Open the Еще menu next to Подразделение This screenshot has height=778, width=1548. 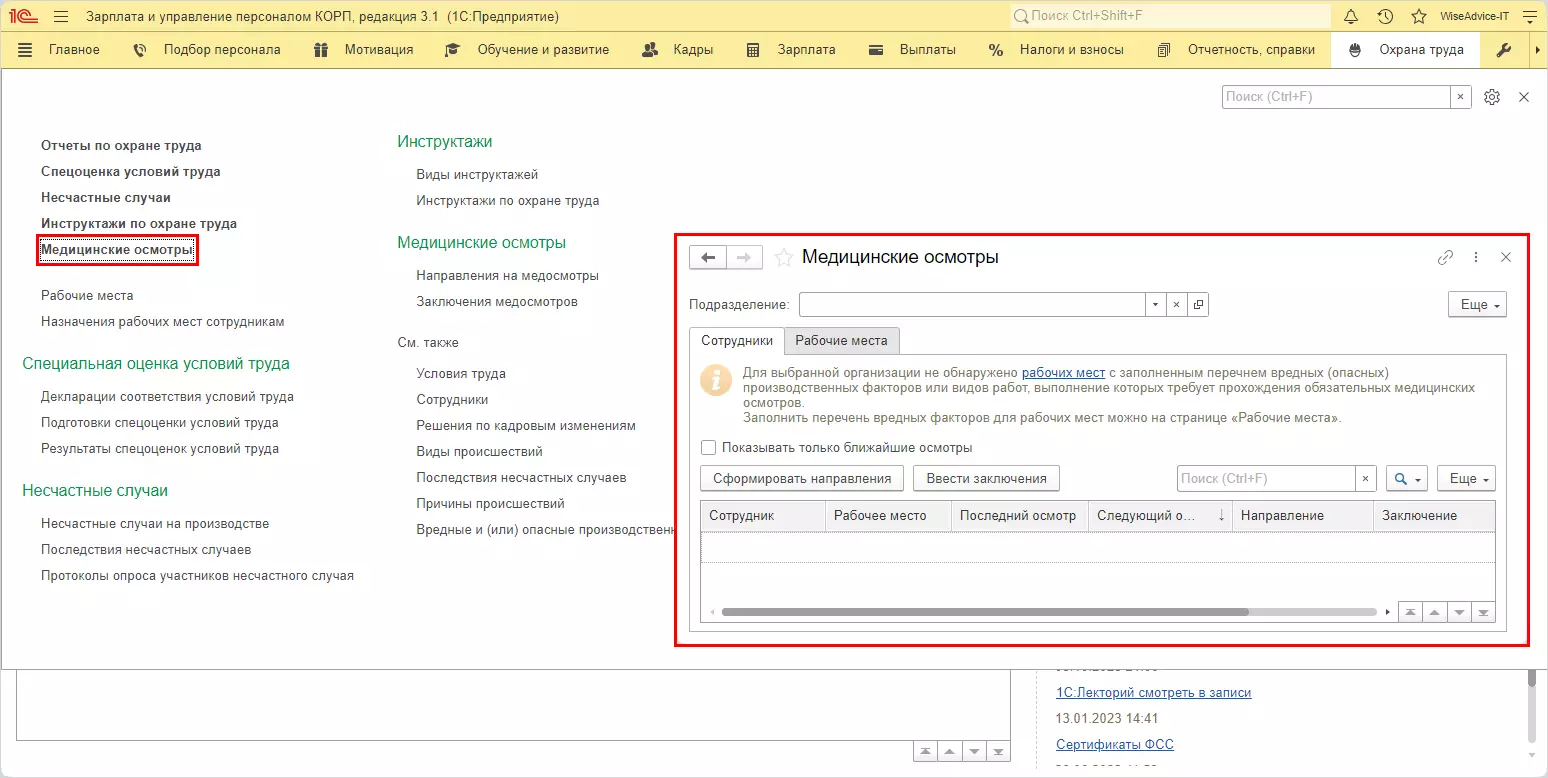click(1477, 304)
